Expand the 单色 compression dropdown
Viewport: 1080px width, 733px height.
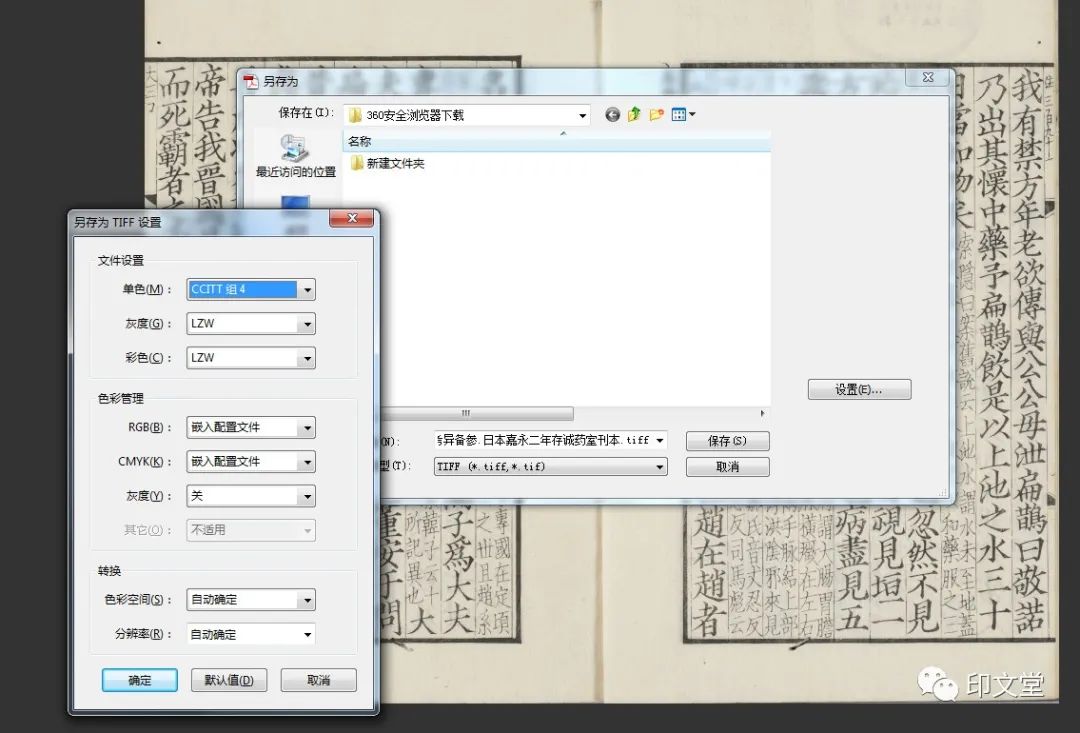(307, 290)
